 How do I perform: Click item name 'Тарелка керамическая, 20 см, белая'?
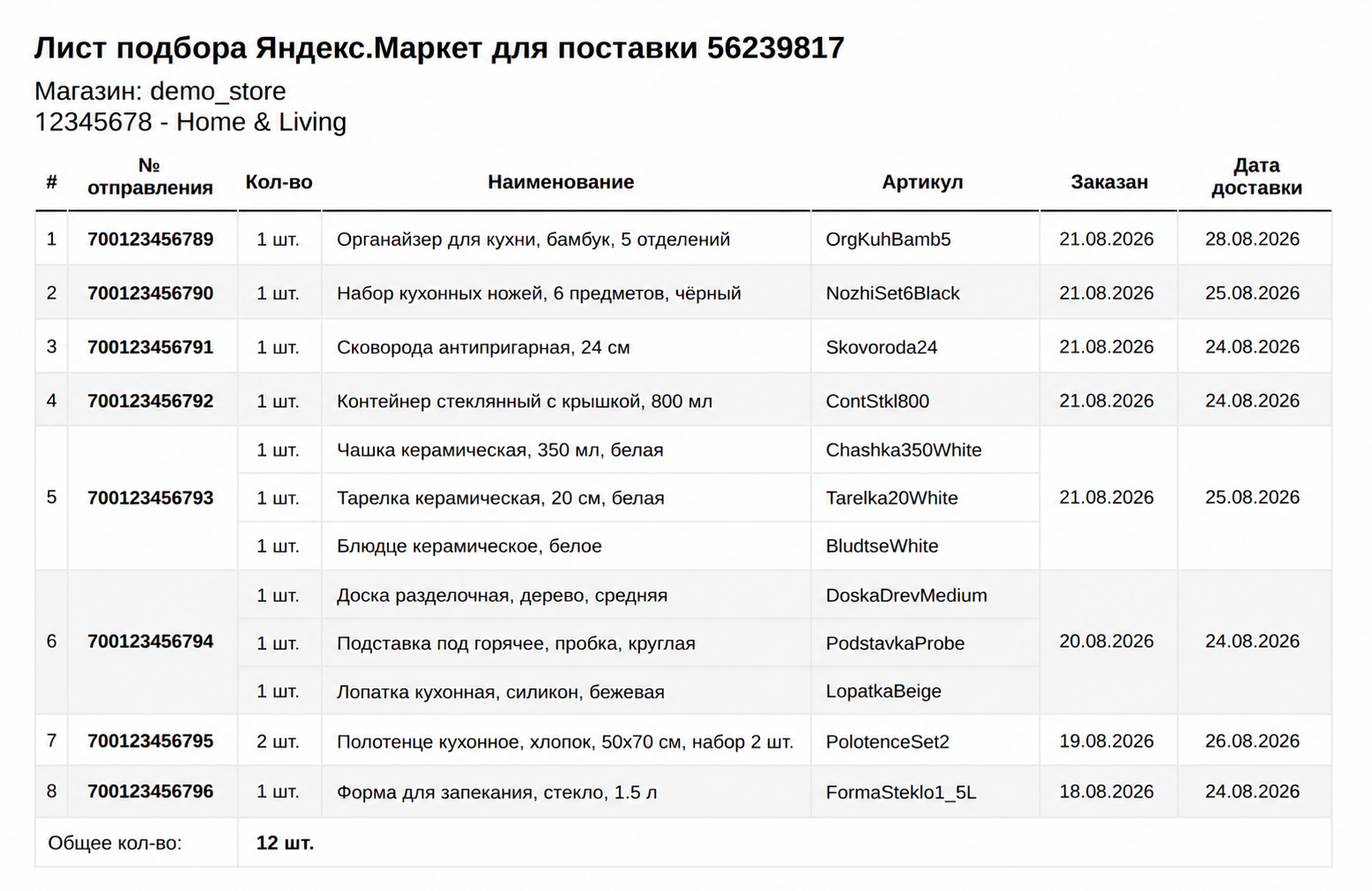(x=500, y=498)
